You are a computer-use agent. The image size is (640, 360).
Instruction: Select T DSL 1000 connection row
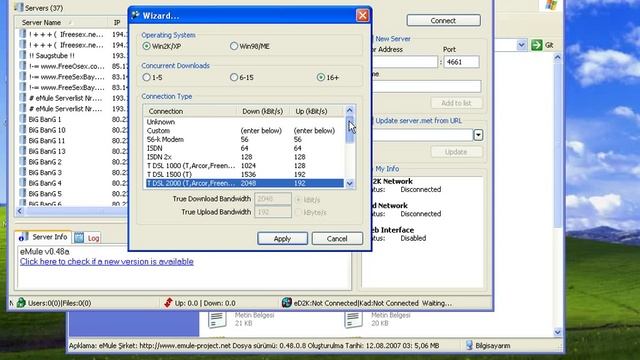click(x=245, y=166)
